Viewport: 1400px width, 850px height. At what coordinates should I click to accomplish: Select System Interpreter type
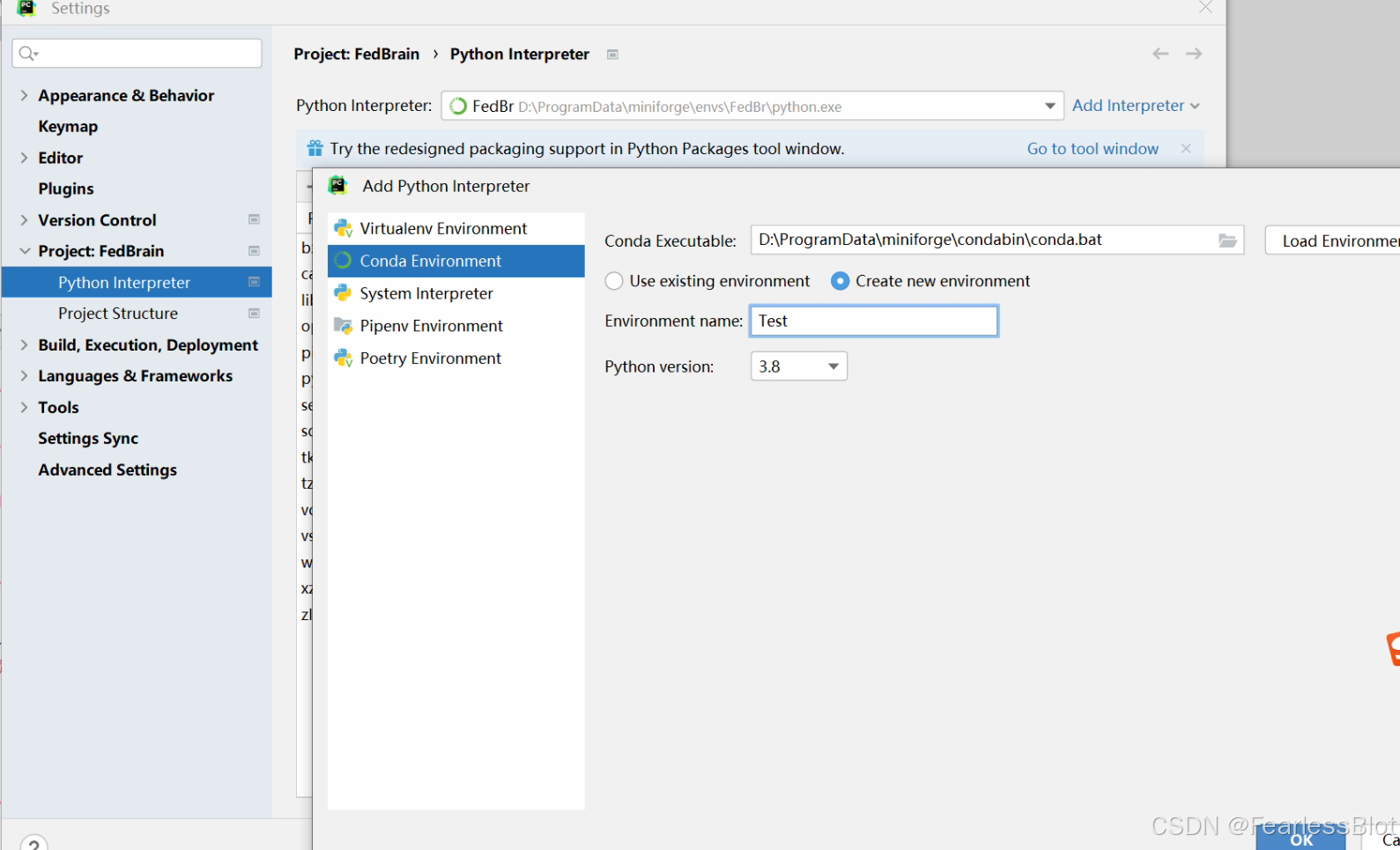(x=456, y=293)
